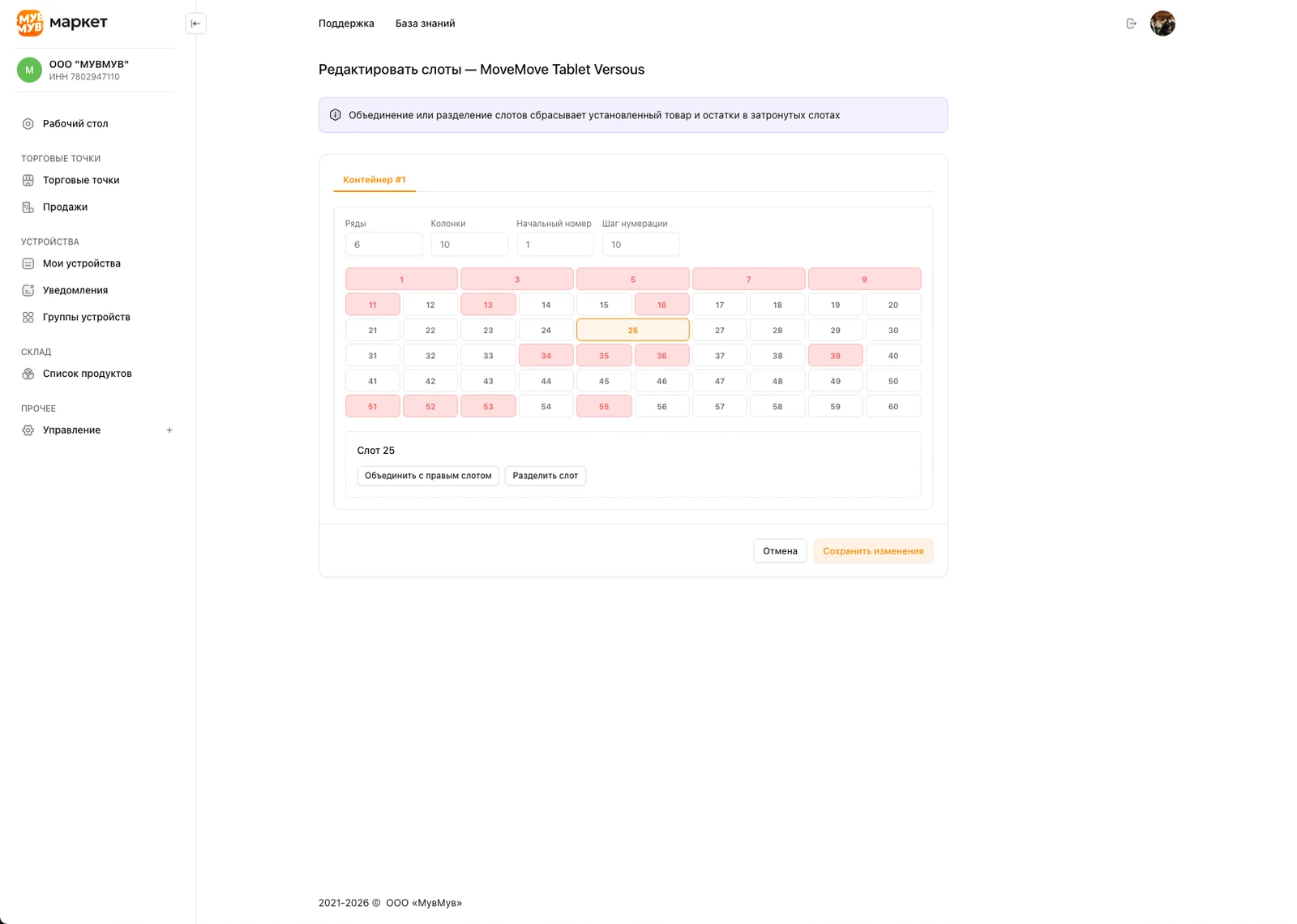Select slot 44 in the grid

tap(546, 381)
